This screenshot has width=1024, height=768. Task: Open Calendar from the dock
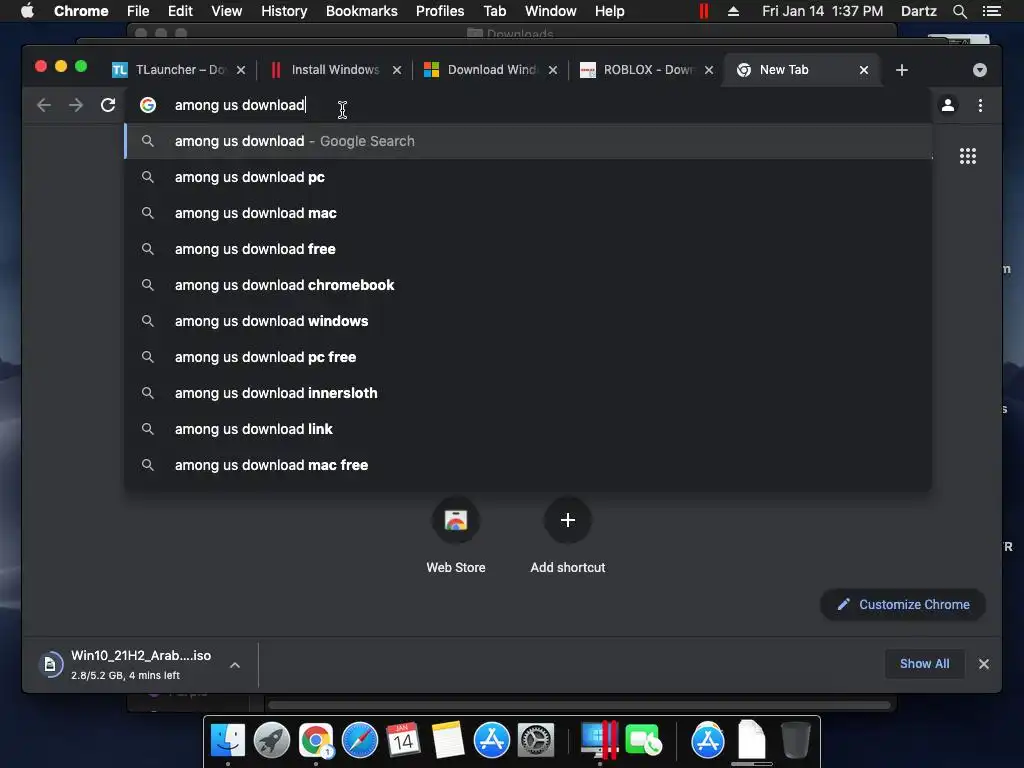pos(403,741)
